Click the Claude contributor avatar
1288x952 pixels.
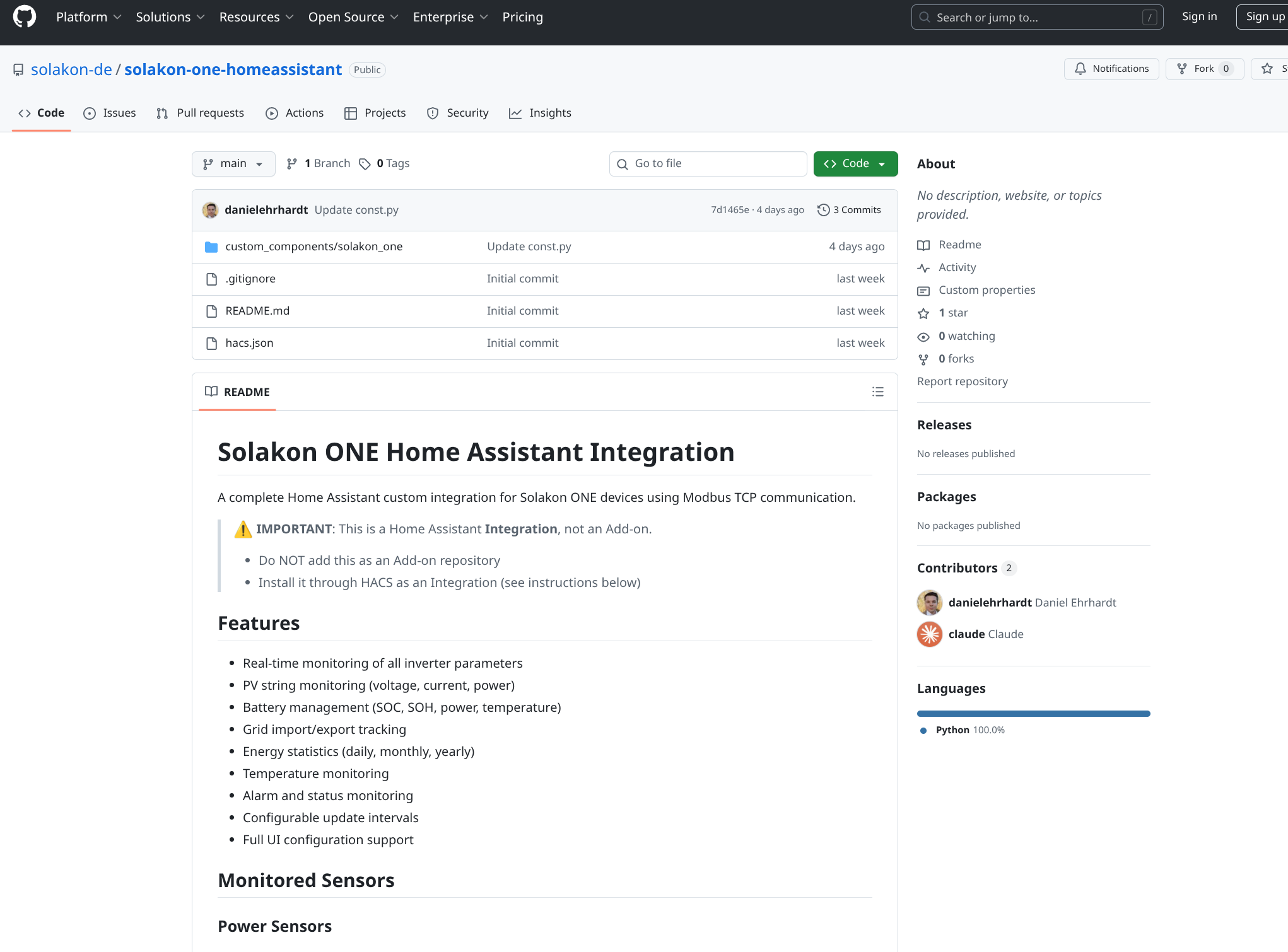(x=930, y=634)
